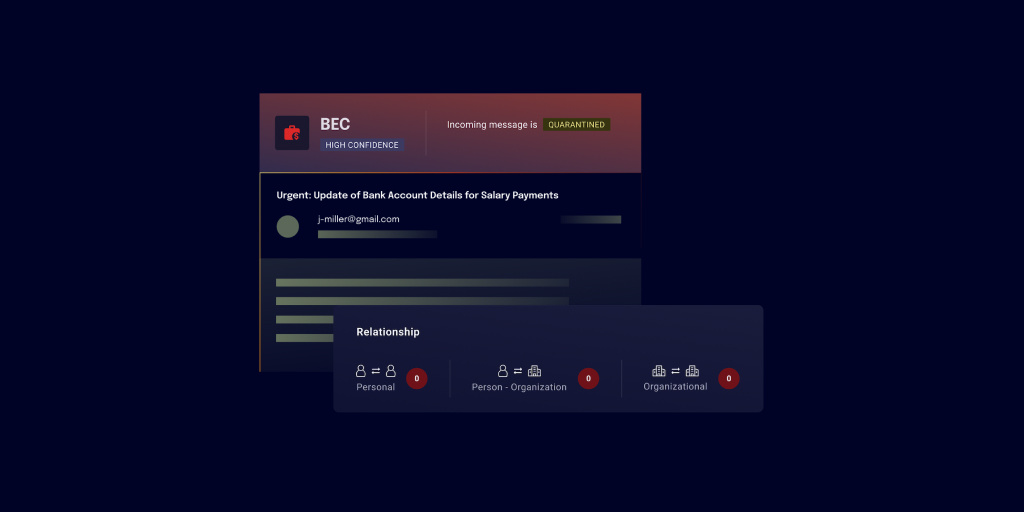Screen dimensions: 1024x512
Task: Open the j-miller@gmail.com sender address
Action: point(358,219)
